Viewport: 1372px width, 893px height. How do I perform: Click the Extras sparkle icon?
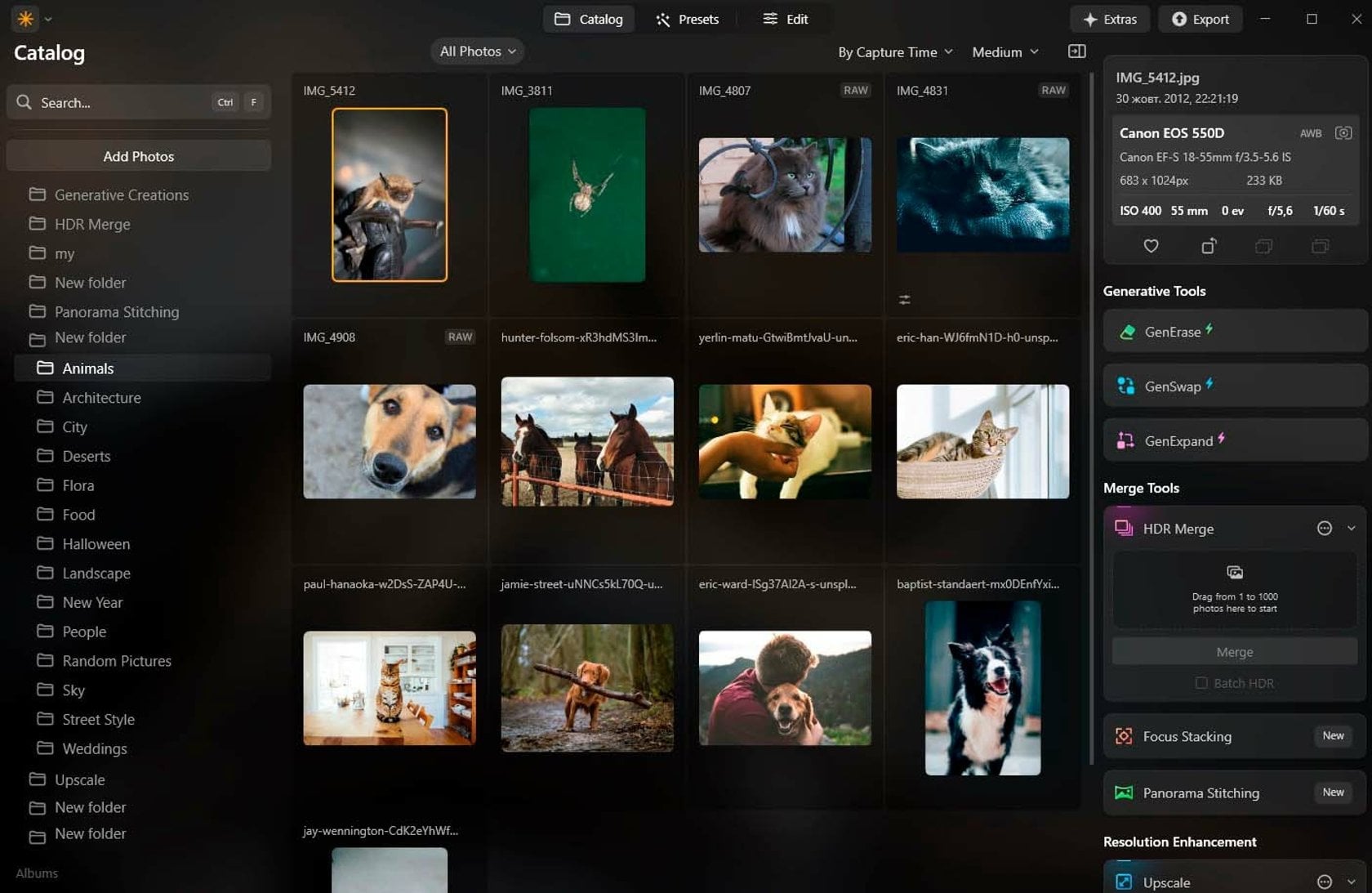1090,19
